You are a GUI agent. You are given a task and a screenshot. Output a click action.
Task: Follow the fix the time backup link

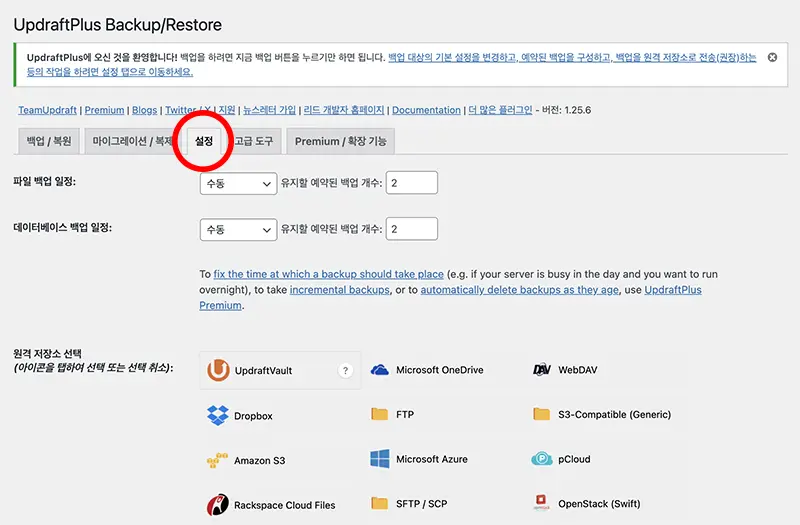pos(329,274)
